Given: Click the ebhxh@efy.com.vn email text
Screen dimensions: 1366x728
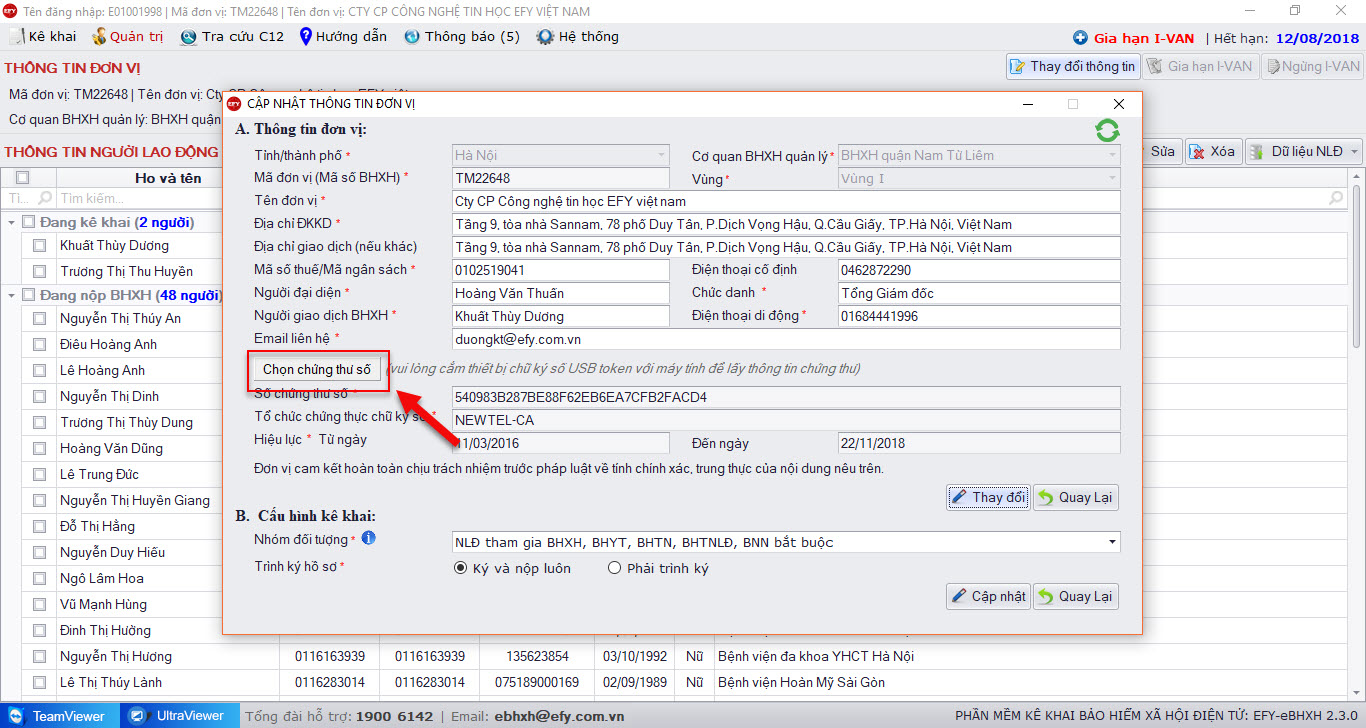Looking at the screenshot, I should point(557,716).
